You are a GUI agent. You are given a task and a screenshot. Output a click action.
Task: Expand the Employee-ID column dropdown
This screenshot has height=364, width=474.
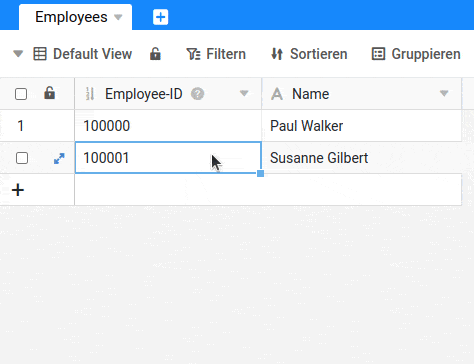[x=244, y=94]
